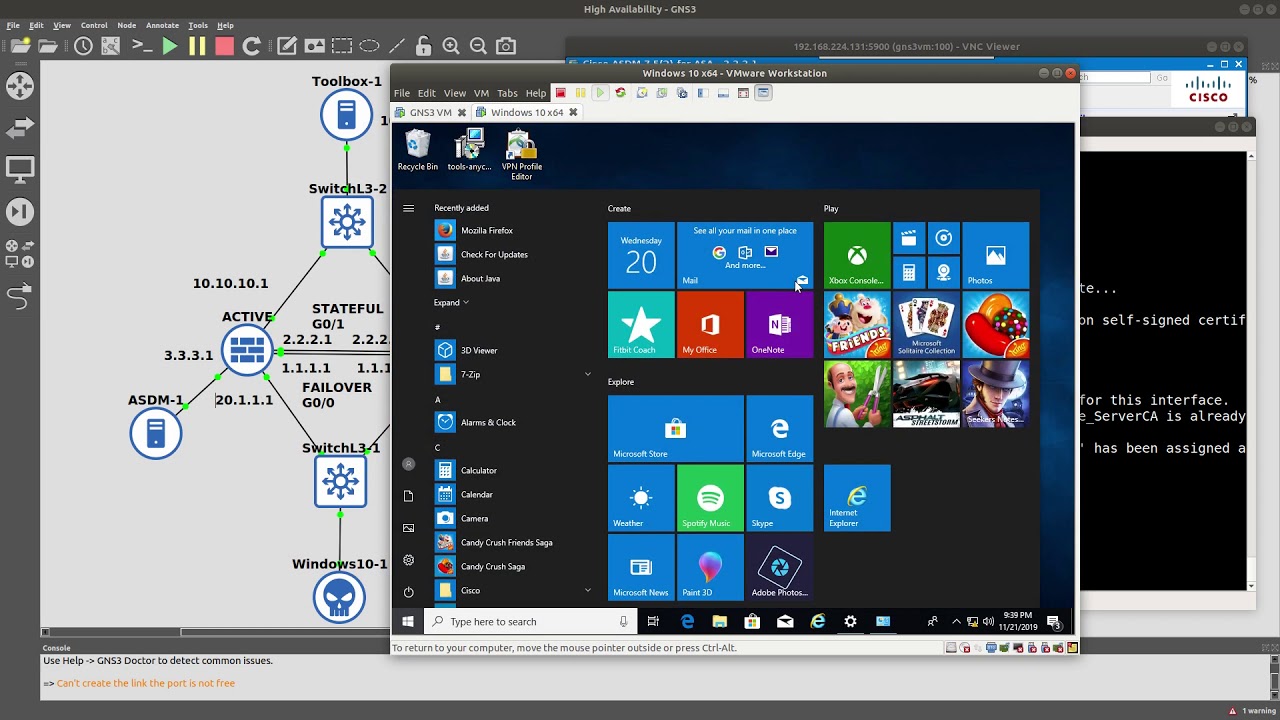Browse end devices in GNS3 sidebar
This screenshot has width=1280, height=720.
(20, 170)
